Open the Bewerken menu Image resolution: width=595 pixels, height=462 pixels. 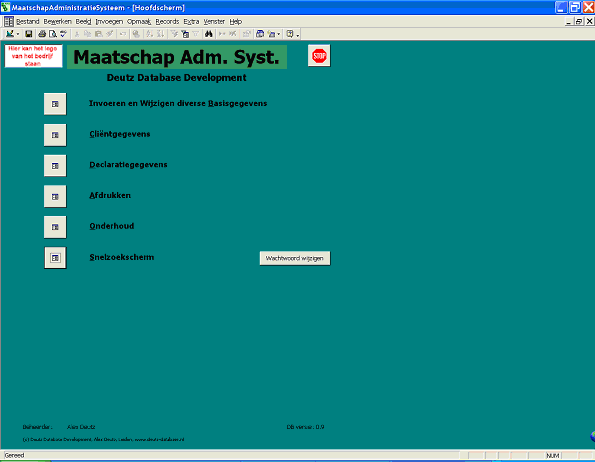57,22
